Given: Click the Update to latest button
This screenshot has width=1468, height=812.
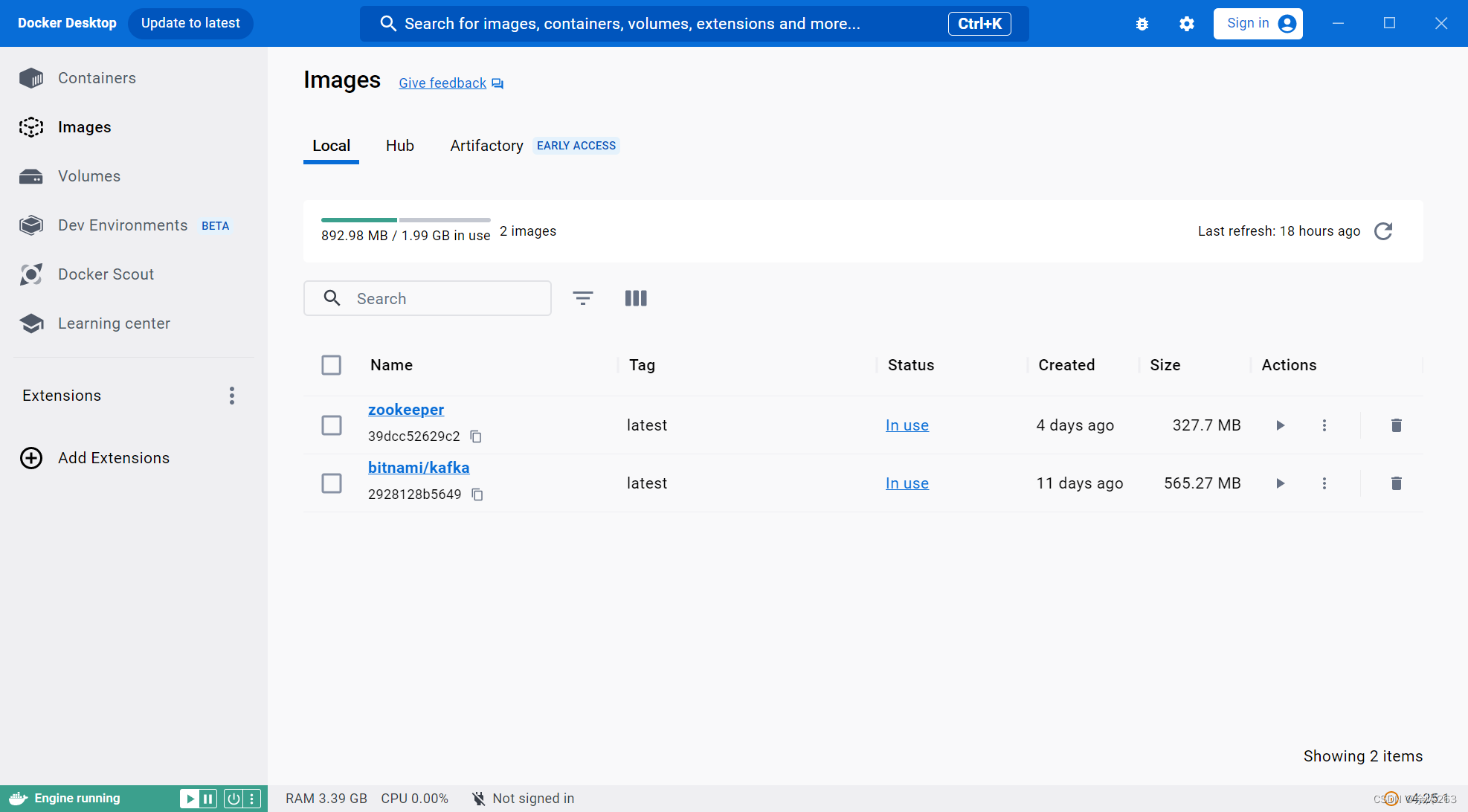Looking at the screenshot, I should 190,23.
